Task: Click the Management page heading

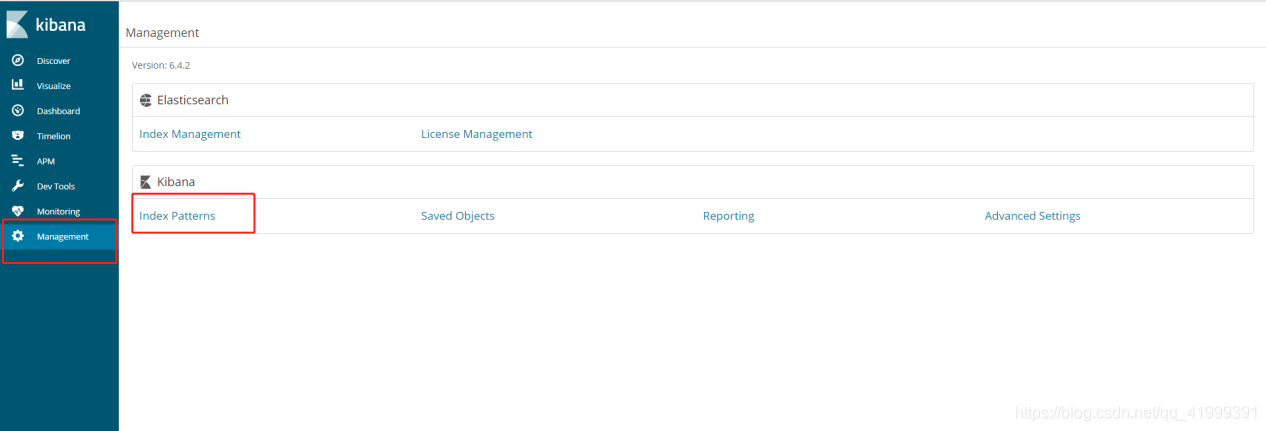Action: [x=162, y=33]
